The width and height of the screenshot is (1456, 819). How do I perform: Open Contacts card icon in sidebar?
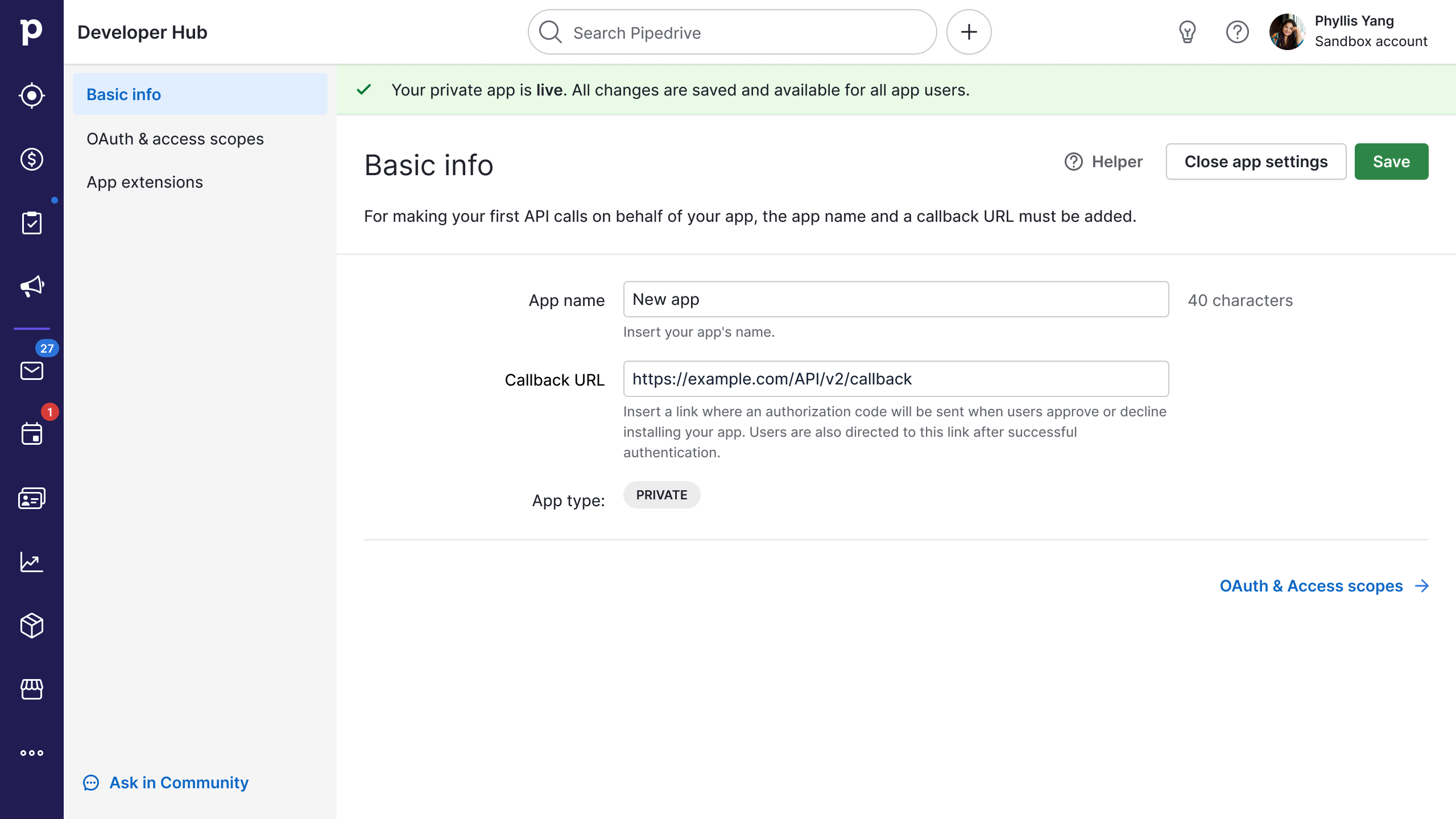click(32, 498)
